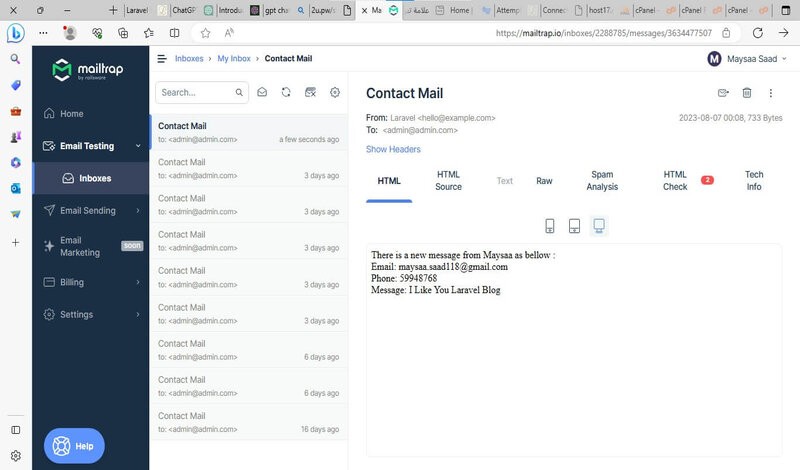The image size is (800, 470).
Task: Switch preview to desktop view
Action: (599, 226)
